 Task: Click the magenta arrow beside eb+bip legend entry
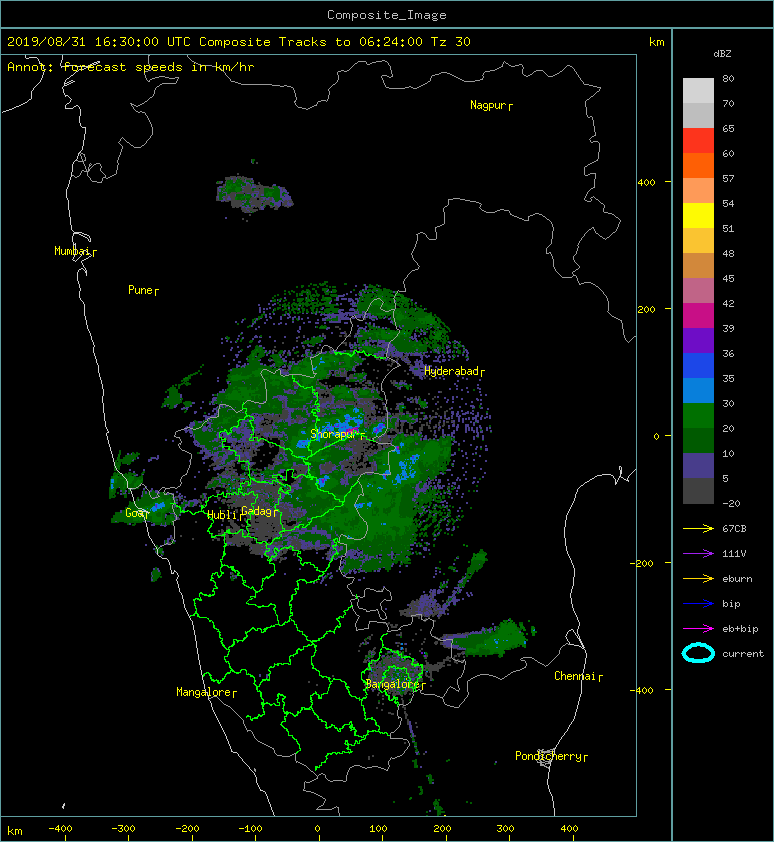(x=698, y=629)
